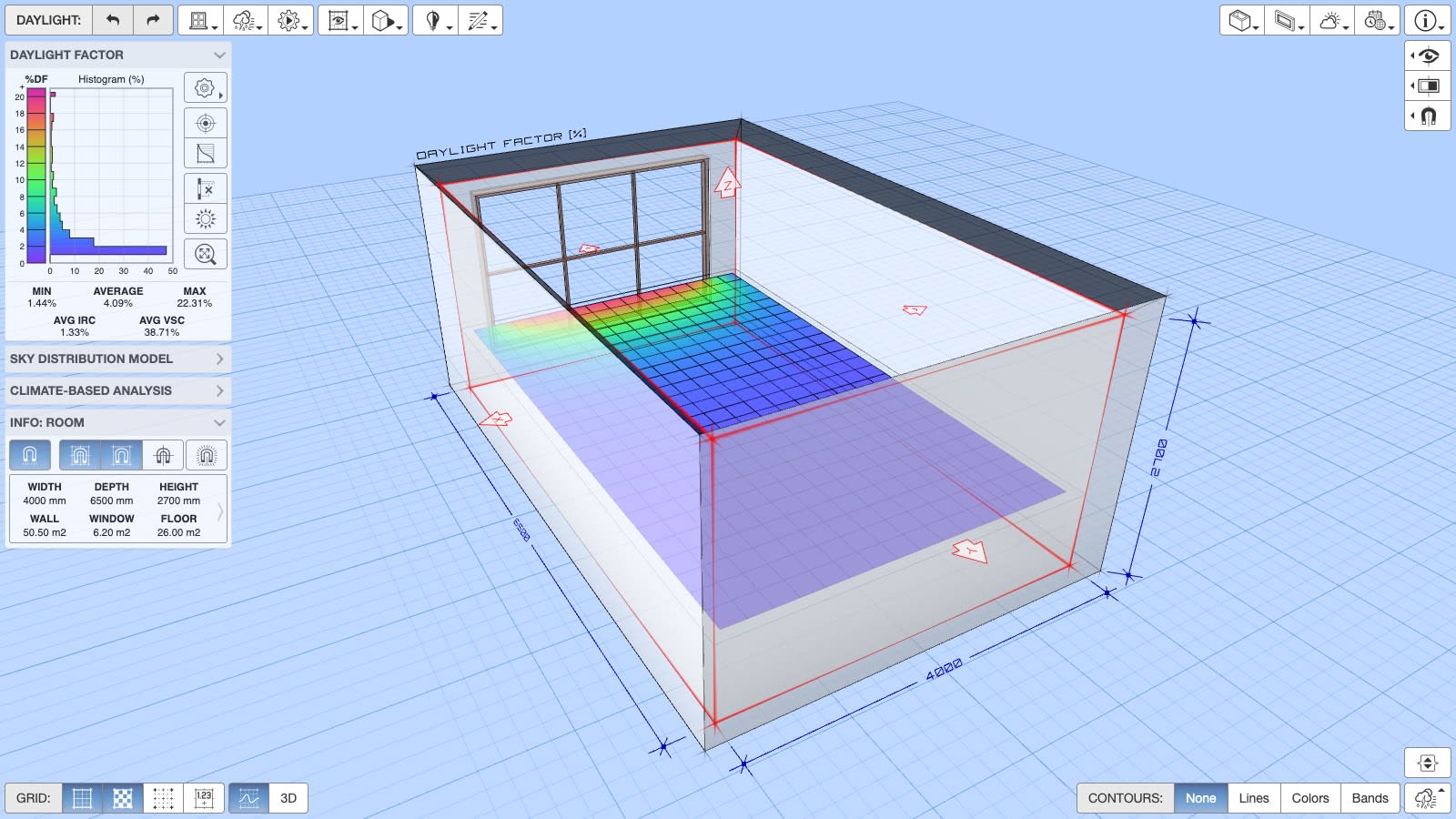
Task: Show next page of room info values
Action: [219, 511]
